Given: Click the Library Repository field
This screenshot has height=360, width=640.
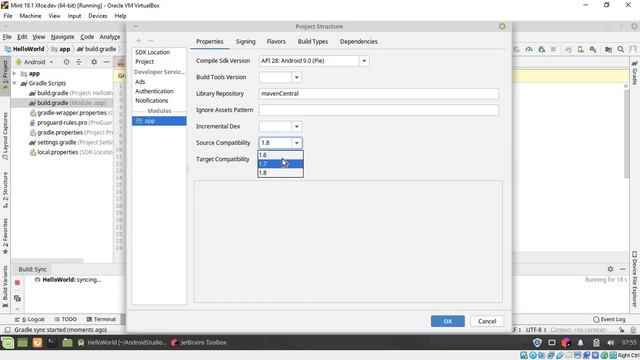Looking at the screenshot, I should [378, 93].
